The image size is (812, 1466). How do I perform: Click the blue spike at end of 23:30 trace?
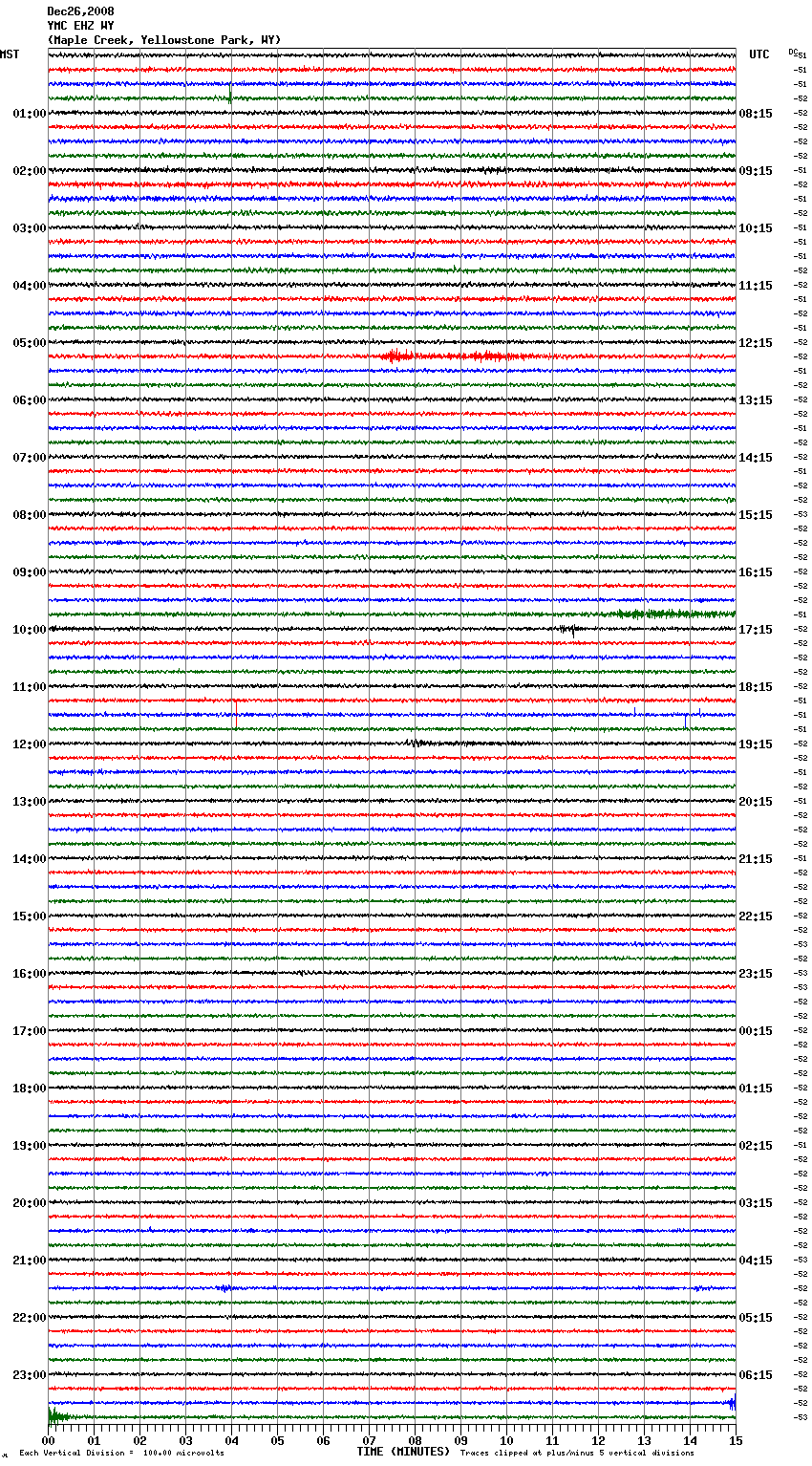[732, 1403]
